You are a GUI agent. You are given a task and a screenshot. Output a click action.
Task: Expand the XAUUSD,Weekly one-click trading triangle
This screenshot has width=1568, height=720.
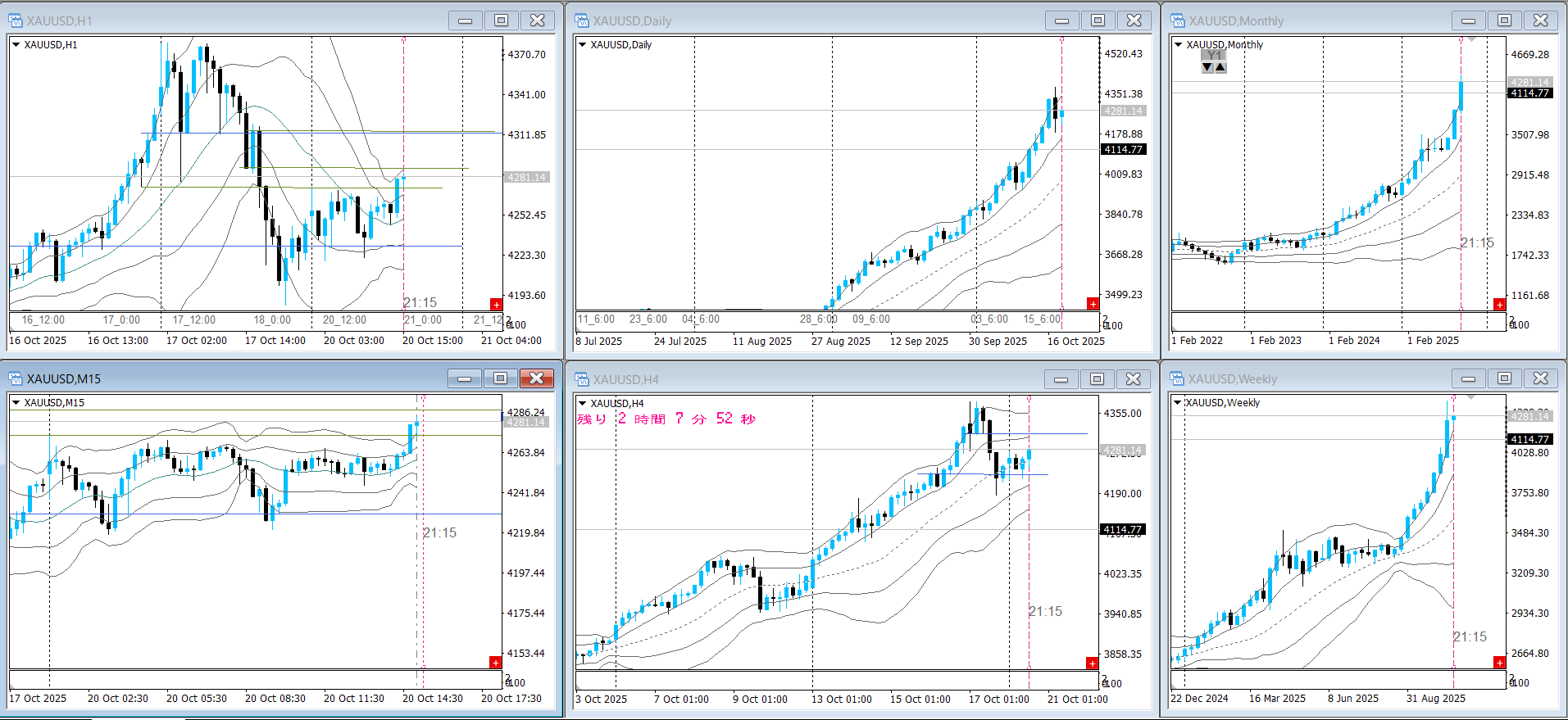point(1178,403)
